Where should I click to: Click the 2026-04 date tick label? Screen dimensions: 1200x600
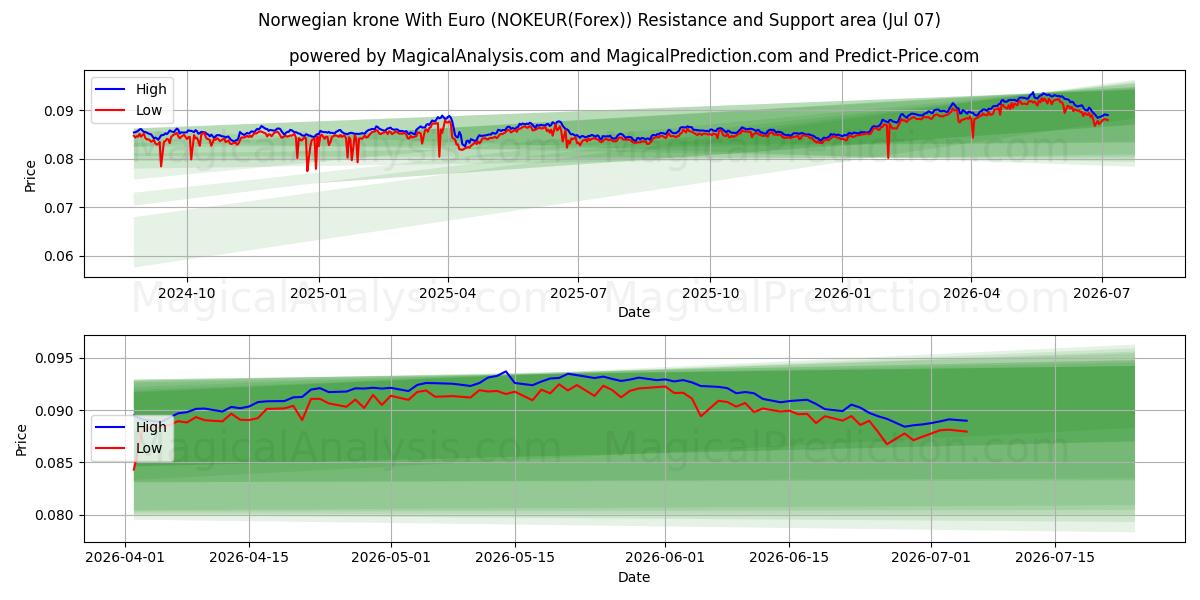(971, 294)
